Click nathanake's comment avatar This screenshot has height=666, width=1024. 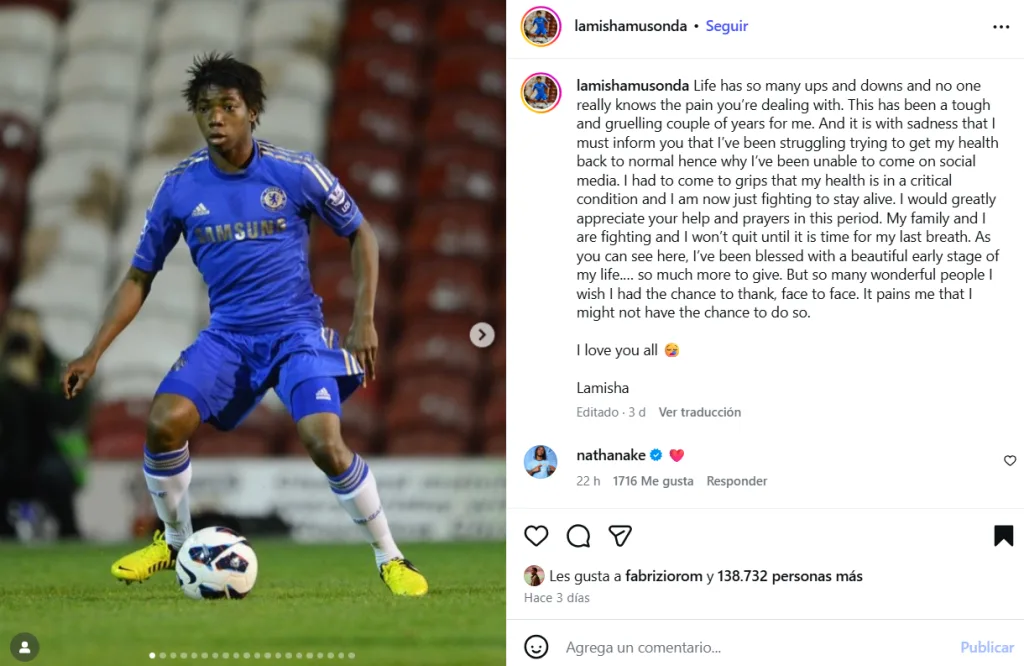click(541, 462)
